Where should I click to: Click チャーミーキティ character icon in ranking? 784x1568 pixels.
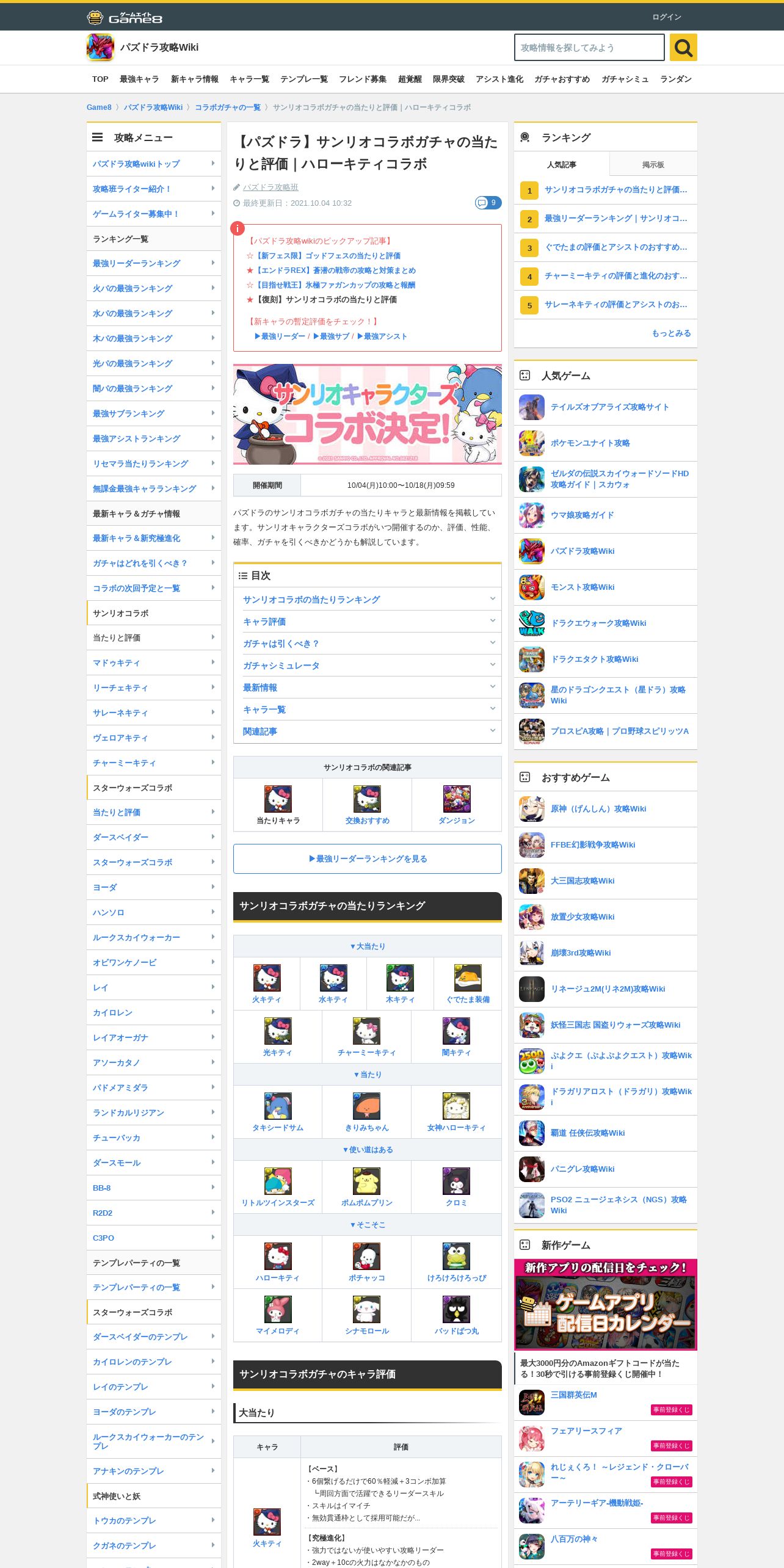[x=367, y=1031]
